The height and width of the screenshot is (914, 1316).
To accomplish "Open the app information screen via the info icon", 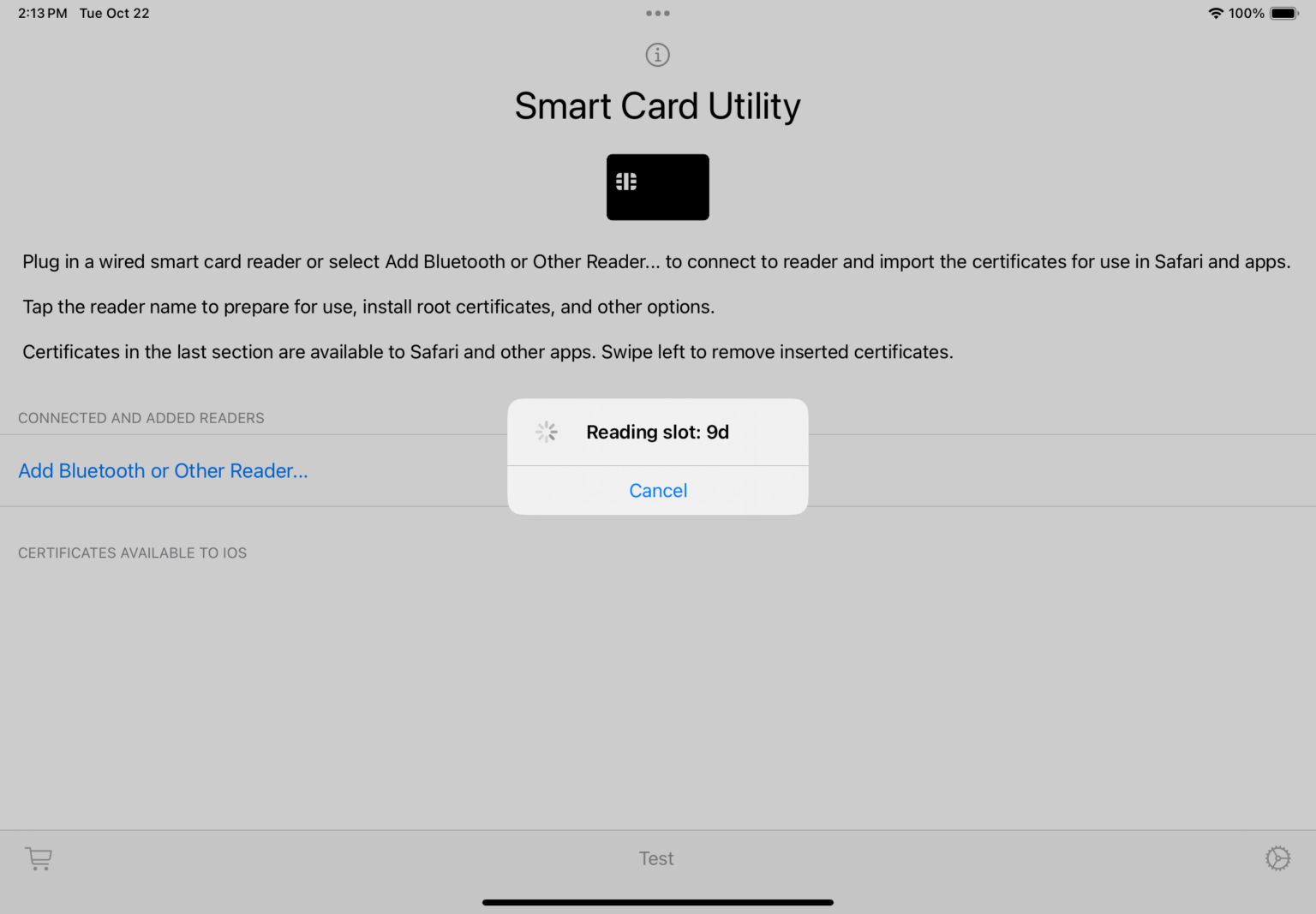I will click(657, 54).
